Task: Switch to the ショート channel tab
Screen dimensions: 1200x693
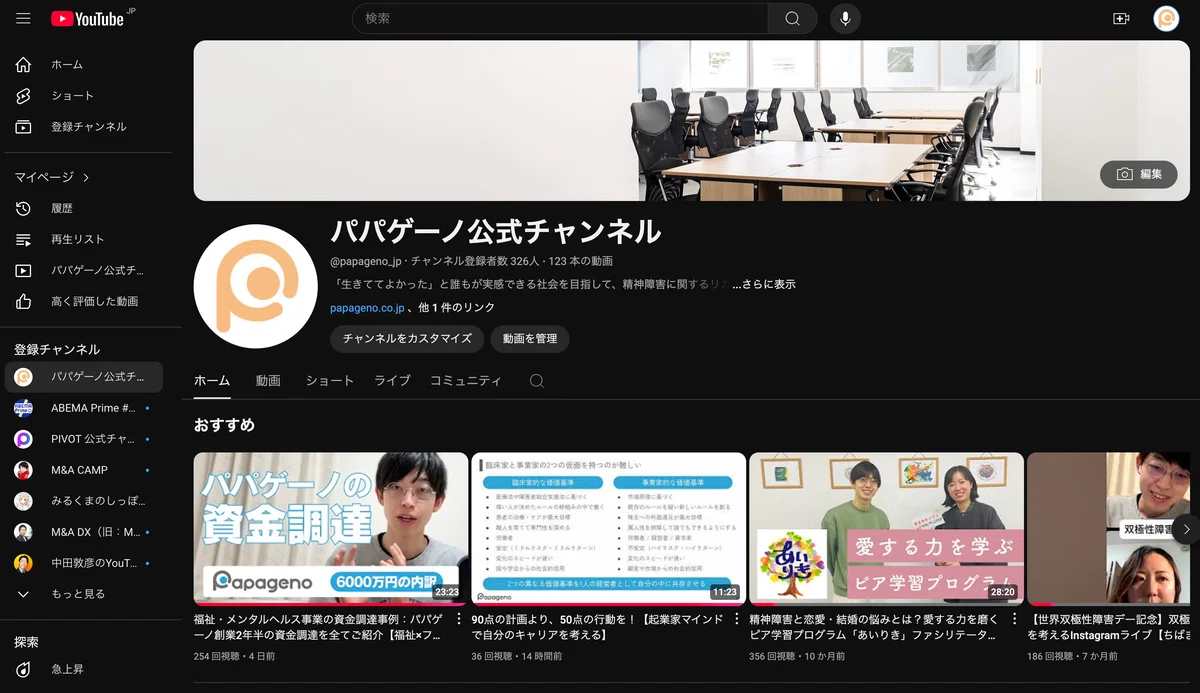Action: (330, 381)
